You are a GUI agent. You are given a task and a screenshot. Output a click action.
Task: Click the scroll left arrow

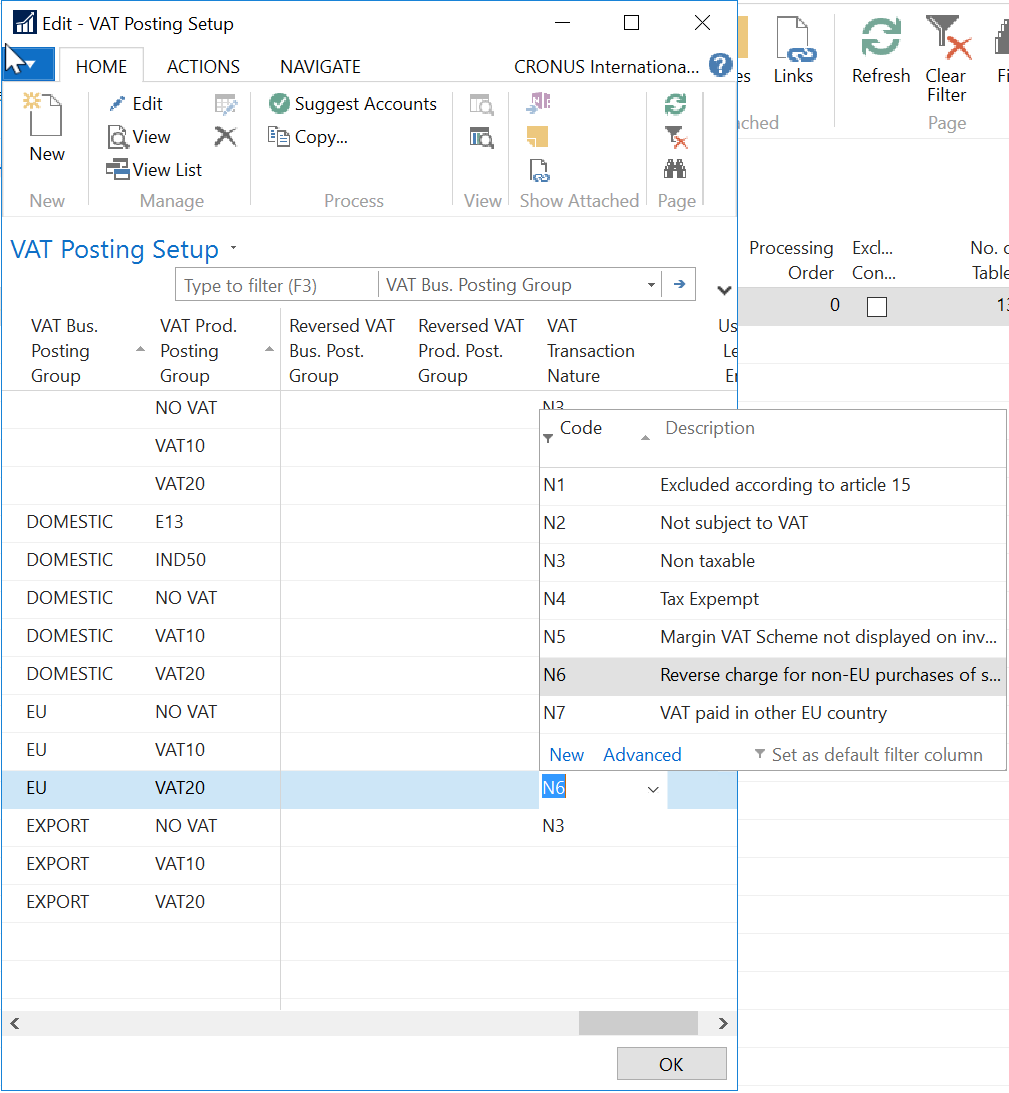point(15,1023)
